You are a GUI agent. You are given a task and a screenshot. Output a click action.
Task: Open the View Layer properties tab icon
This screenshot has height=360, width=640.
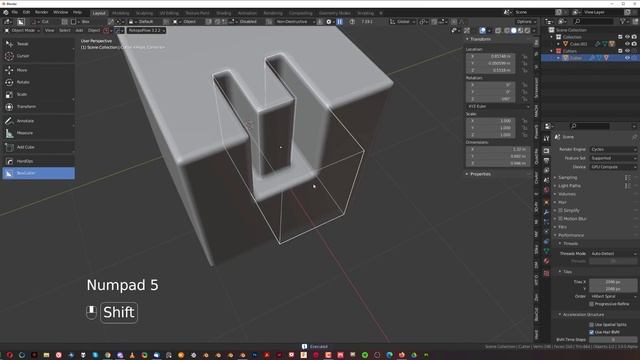(547, 170)
